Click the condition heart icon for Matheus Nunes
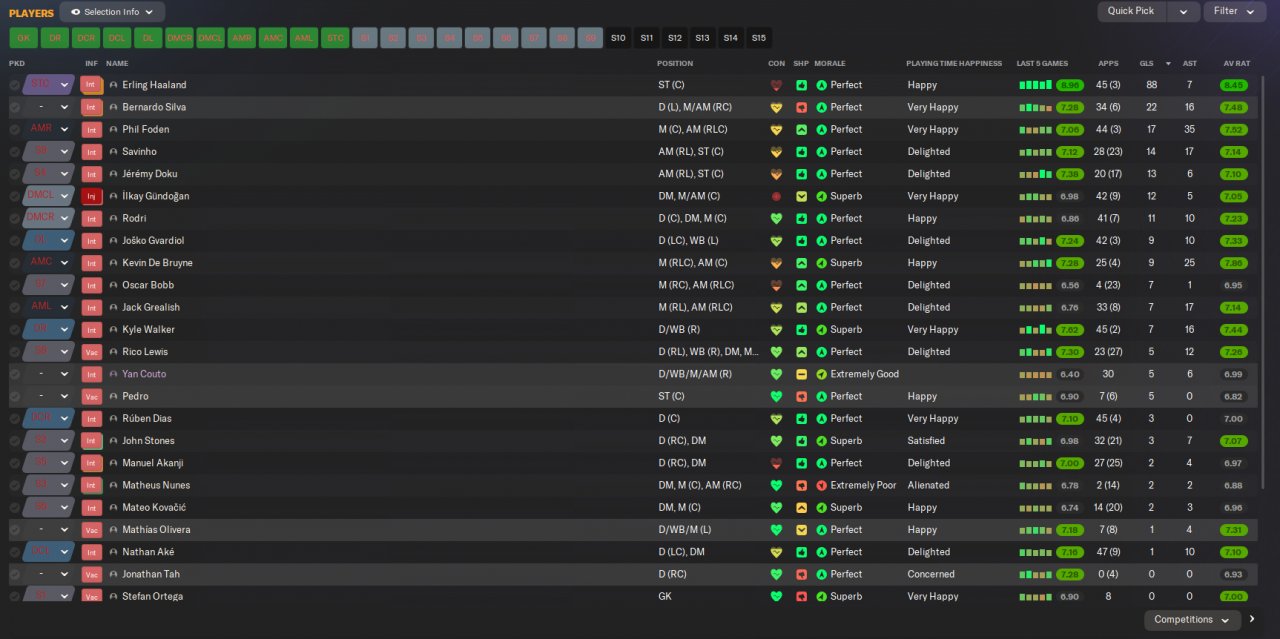This screenshot has width=1280, height=639. coord(776,485)
